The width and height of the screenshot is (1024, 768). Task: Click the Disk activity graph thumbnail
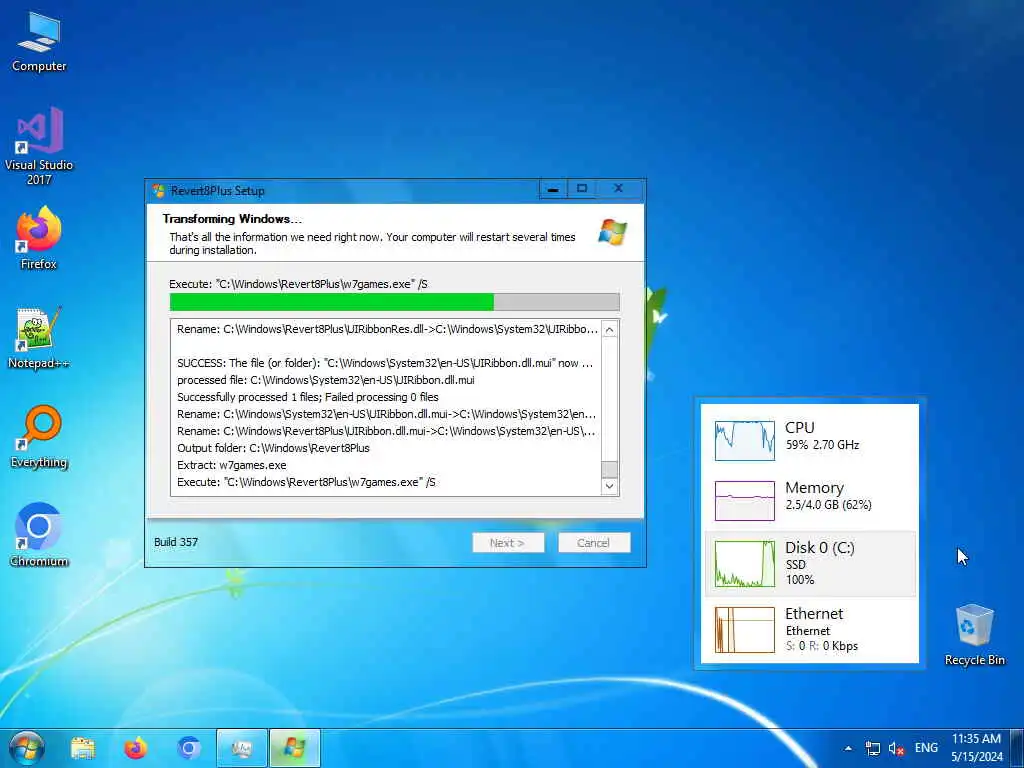point(744,564)
